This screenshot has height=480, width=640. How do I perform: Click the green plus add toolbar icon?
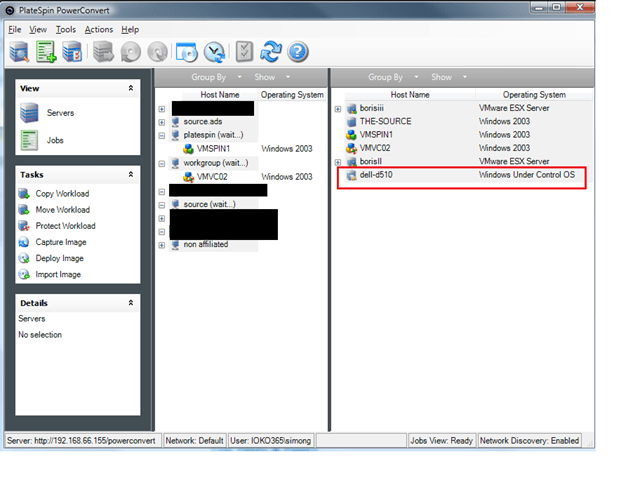pos(46,52)
